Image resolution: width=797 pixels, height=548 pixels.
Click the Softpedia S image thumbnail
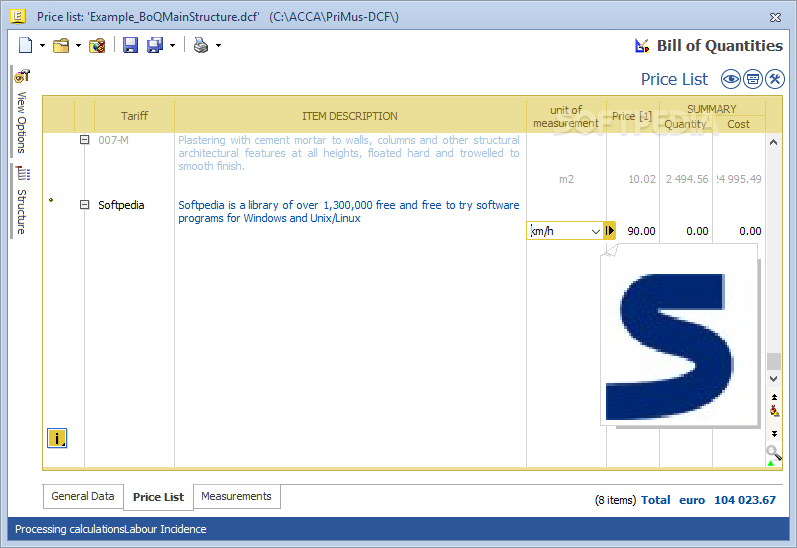[680, 335]
